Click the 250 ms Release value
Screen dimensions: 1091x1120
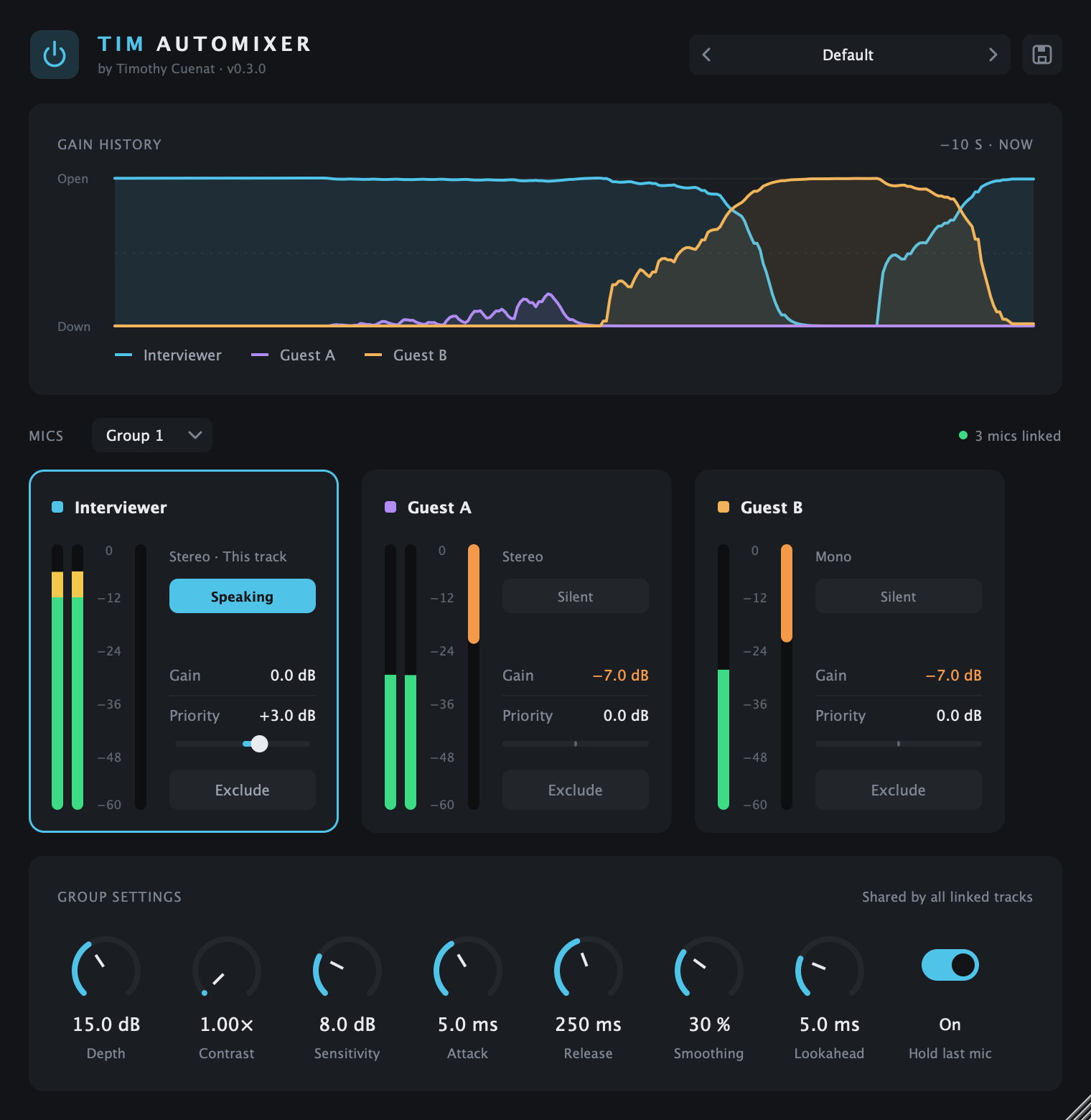point(589,1025)
